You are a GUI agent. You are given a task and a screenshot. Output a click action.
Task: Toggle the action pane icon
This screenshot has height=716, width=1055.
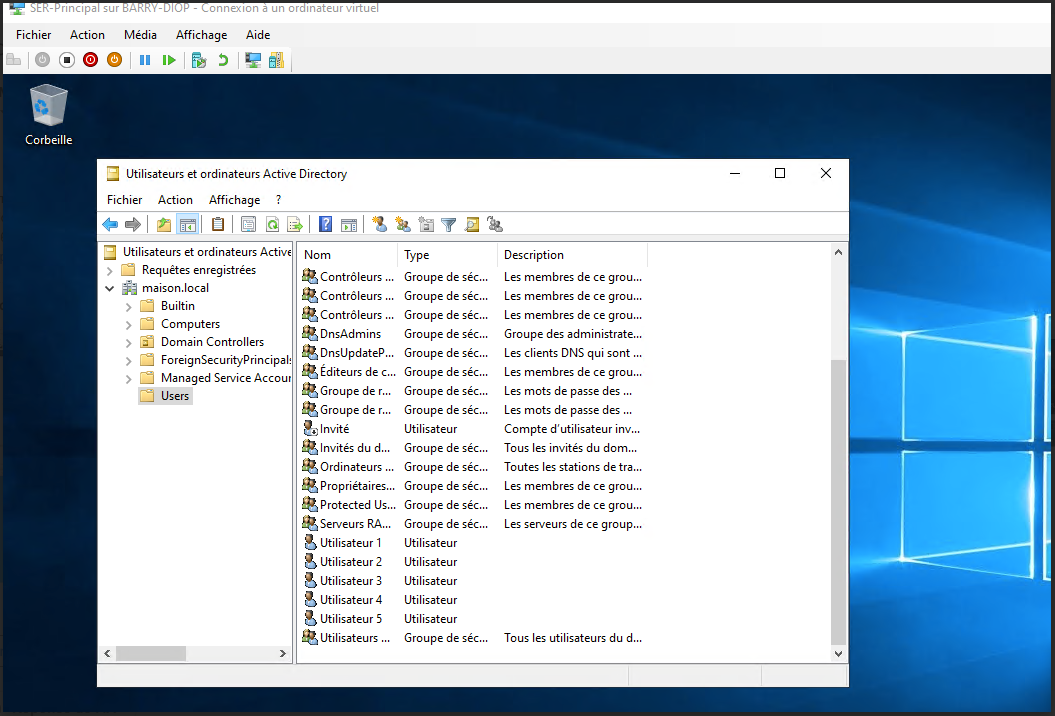349,224
